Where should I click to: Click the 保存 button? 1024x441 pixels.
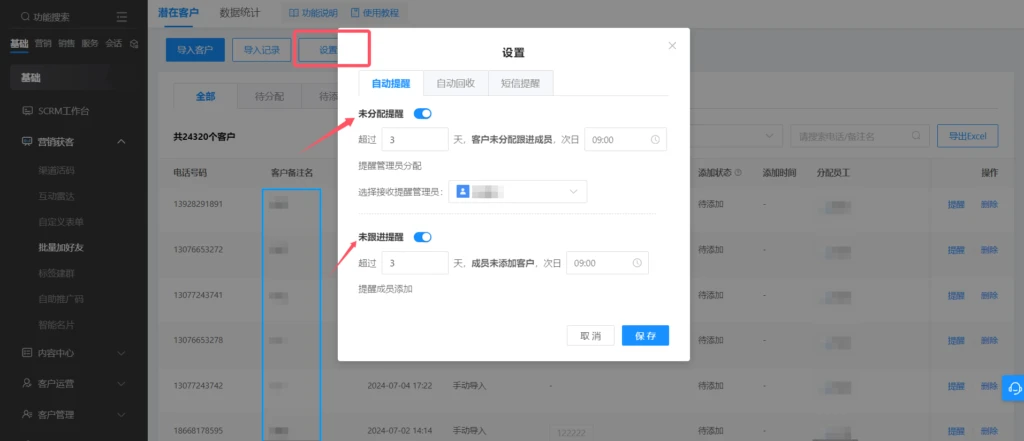click(645, 335)
